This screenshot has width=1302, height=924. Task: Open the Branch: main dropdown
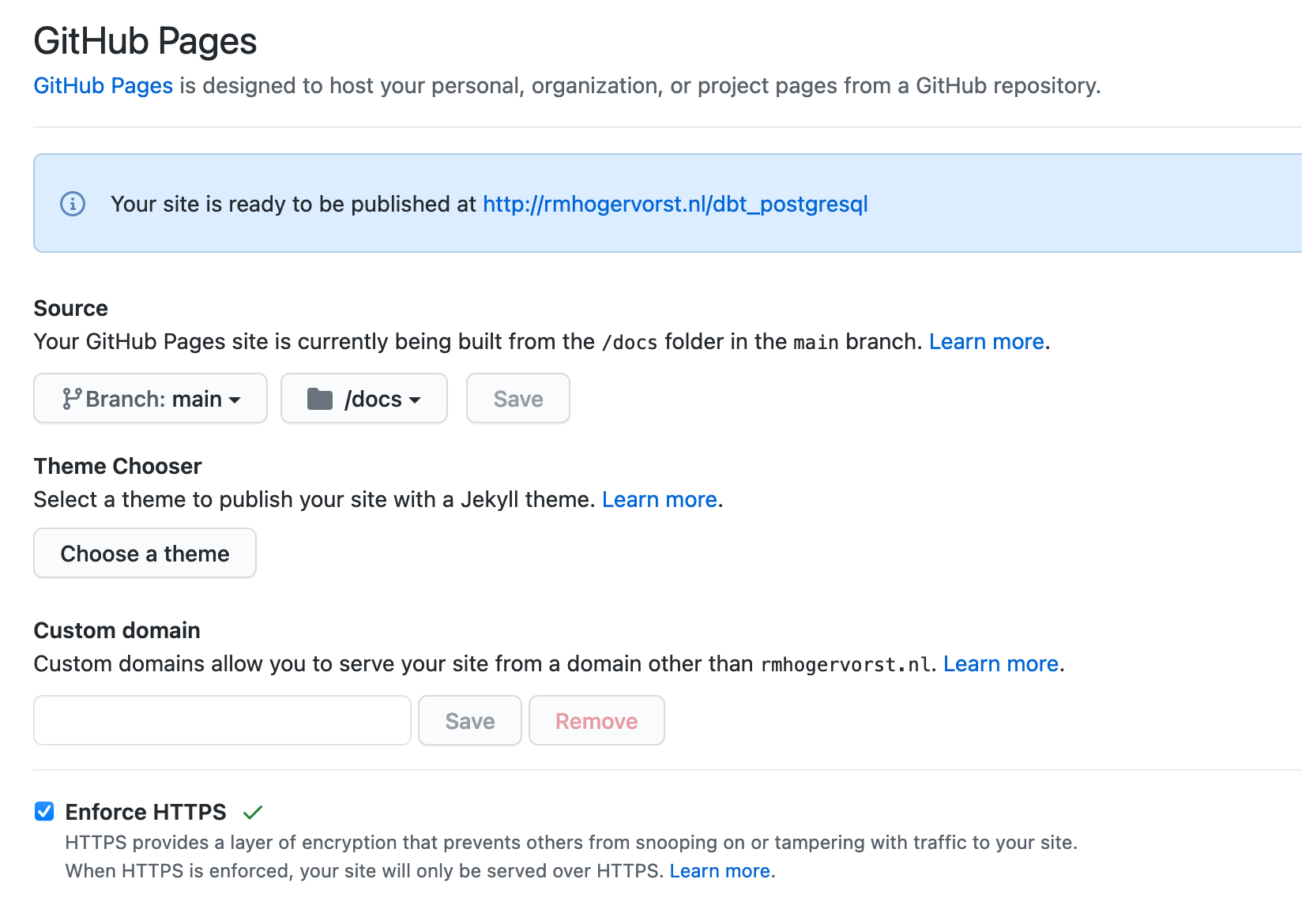tap(150, 398)
